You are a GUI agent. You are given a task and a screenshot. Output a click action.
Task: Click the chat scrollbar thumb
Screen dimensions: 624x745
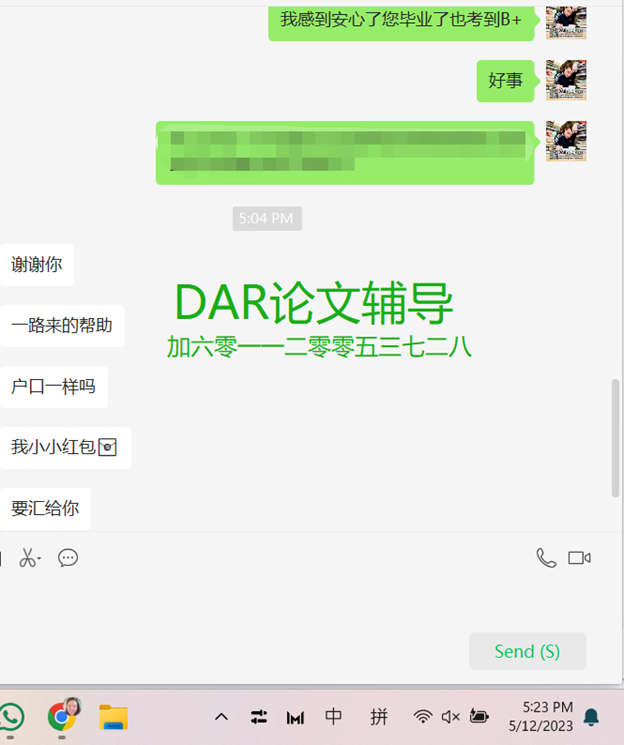(615, 438)
